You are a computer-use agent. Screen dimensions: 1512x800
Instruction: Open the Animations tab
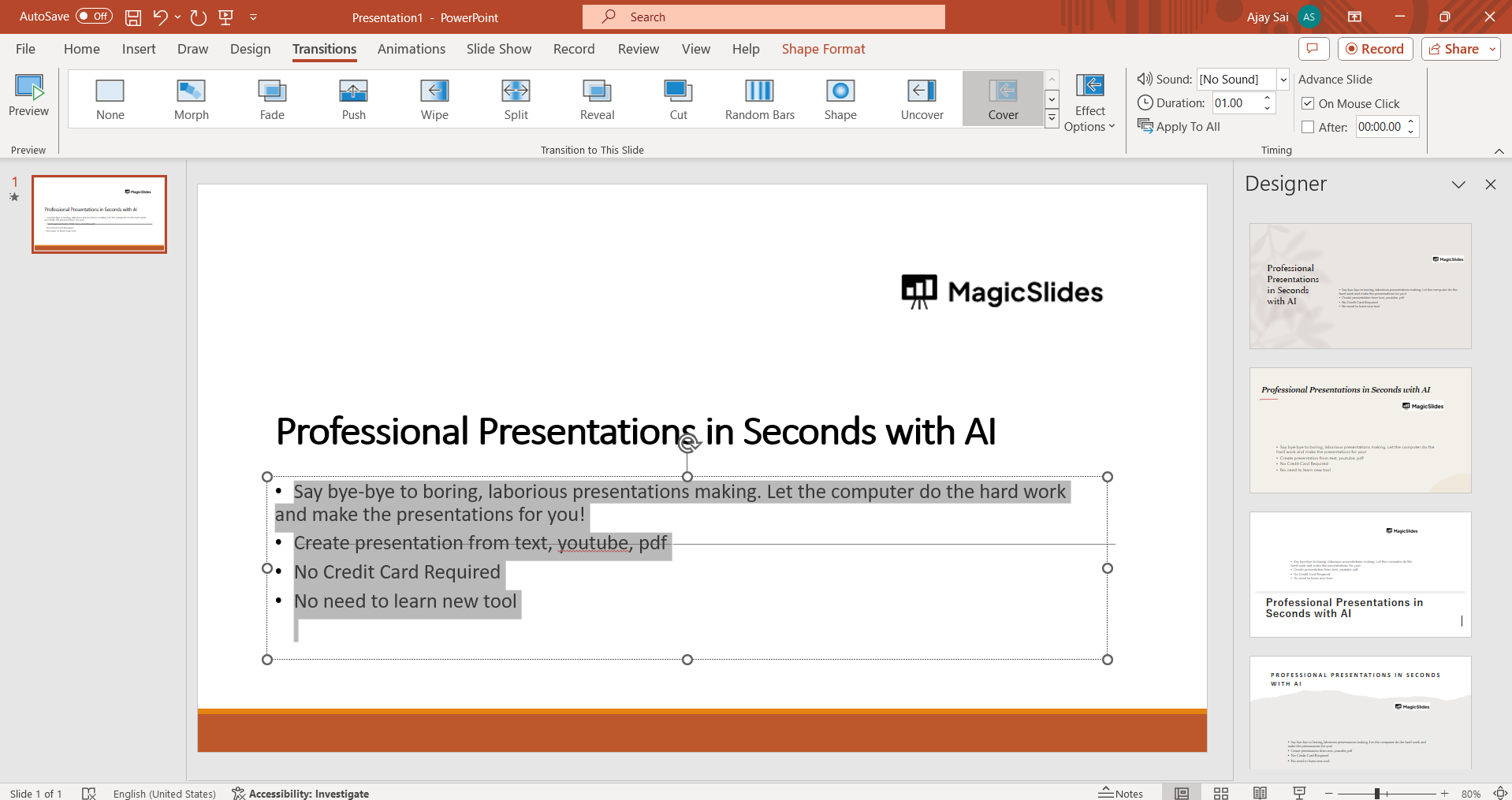coord(411,49)
